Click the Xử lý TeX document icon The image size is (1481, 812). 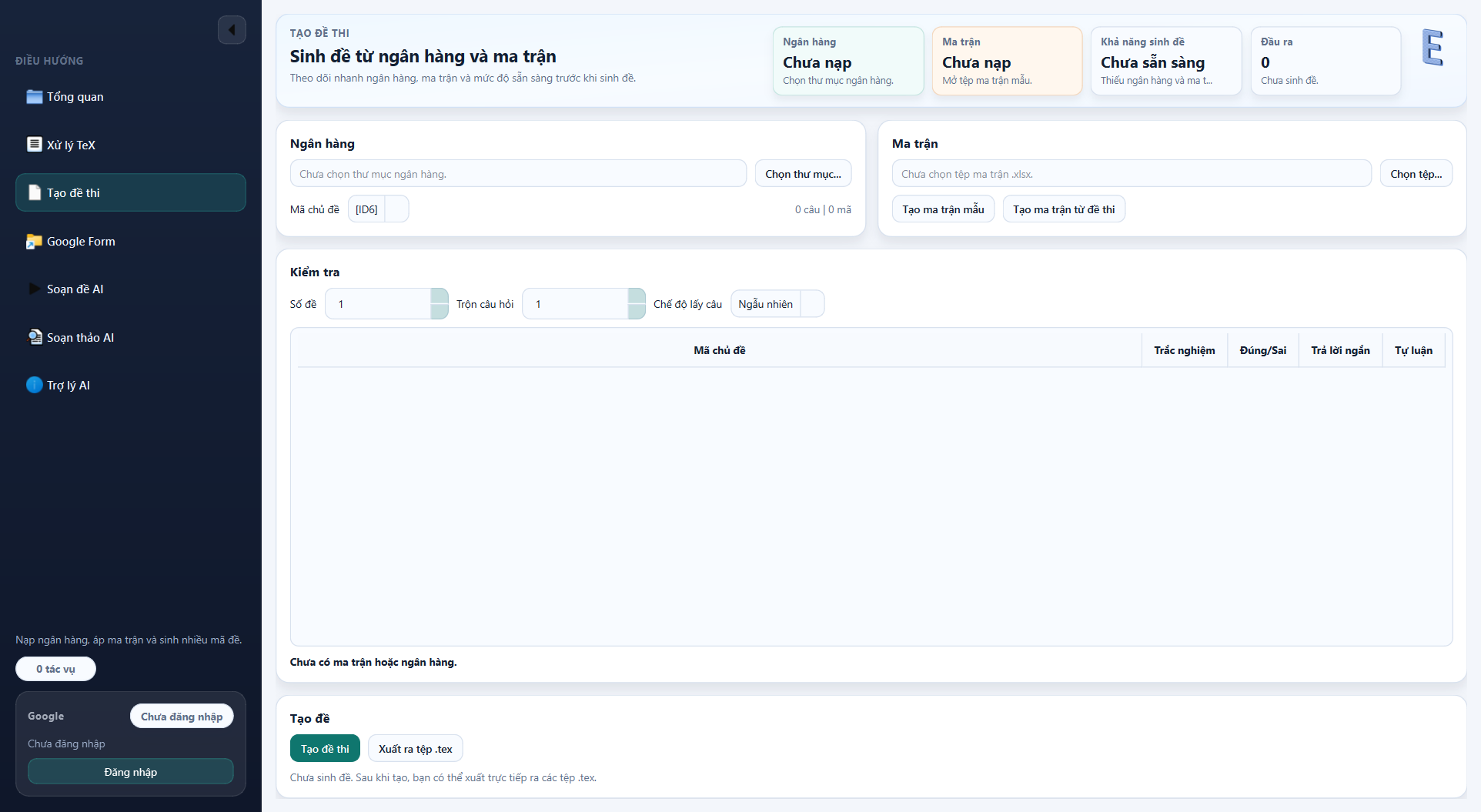[34, 145]
